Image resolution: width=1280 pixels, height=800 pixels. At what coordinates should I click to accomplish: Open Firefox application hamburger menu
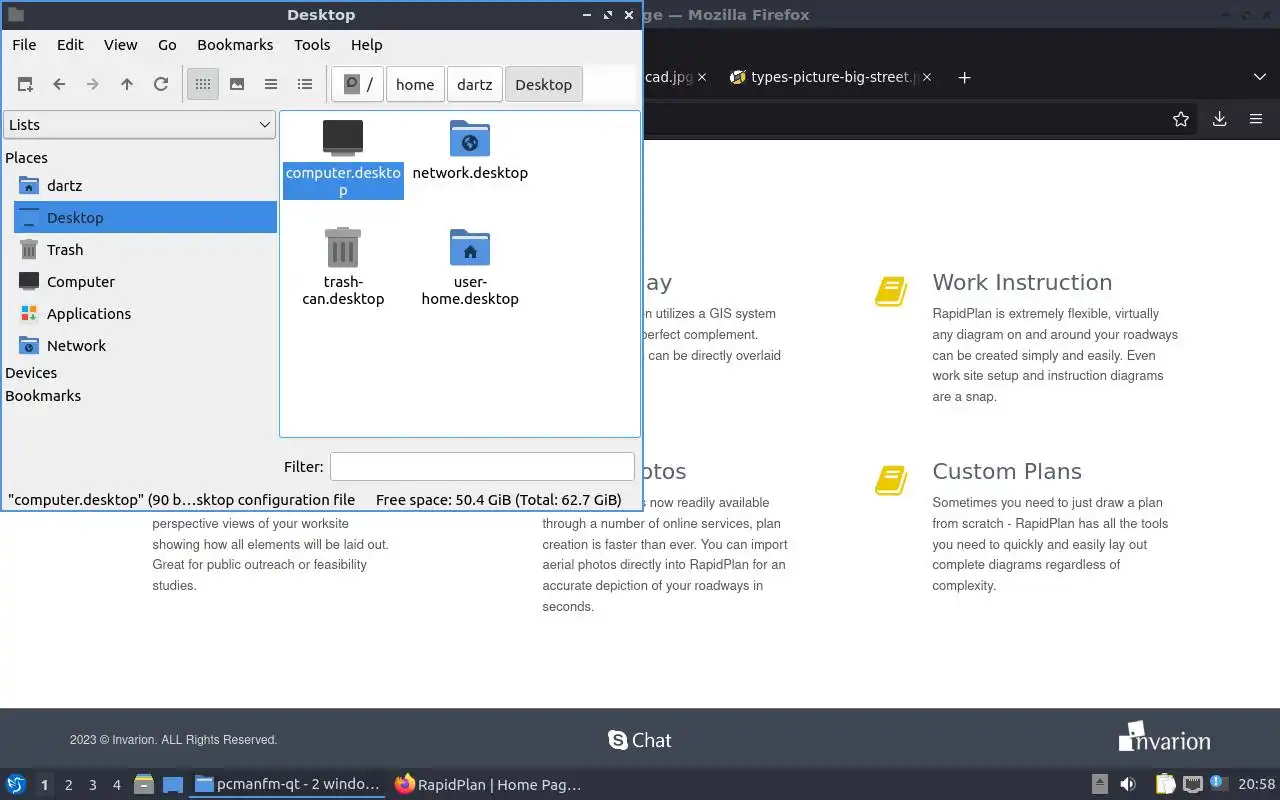(x=1256, y=119)
